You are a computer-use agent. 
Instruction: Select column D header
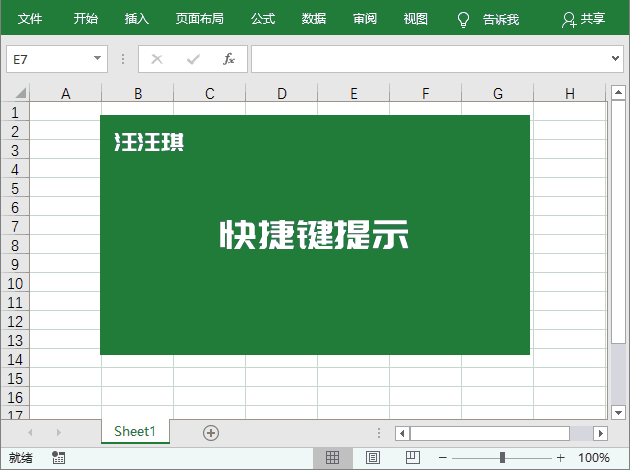click(282, 93)
